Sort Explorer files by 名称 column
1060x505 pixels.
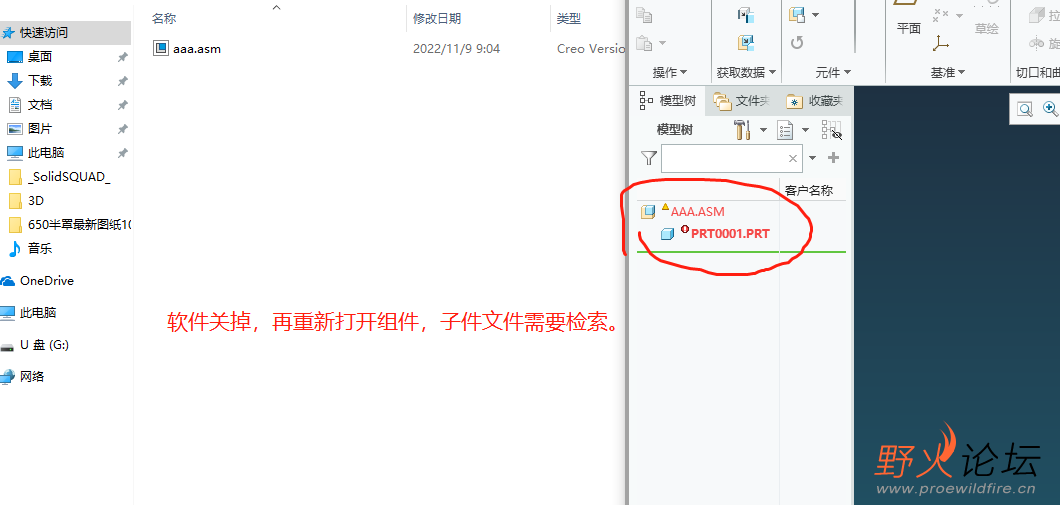[x=165, y=18]
